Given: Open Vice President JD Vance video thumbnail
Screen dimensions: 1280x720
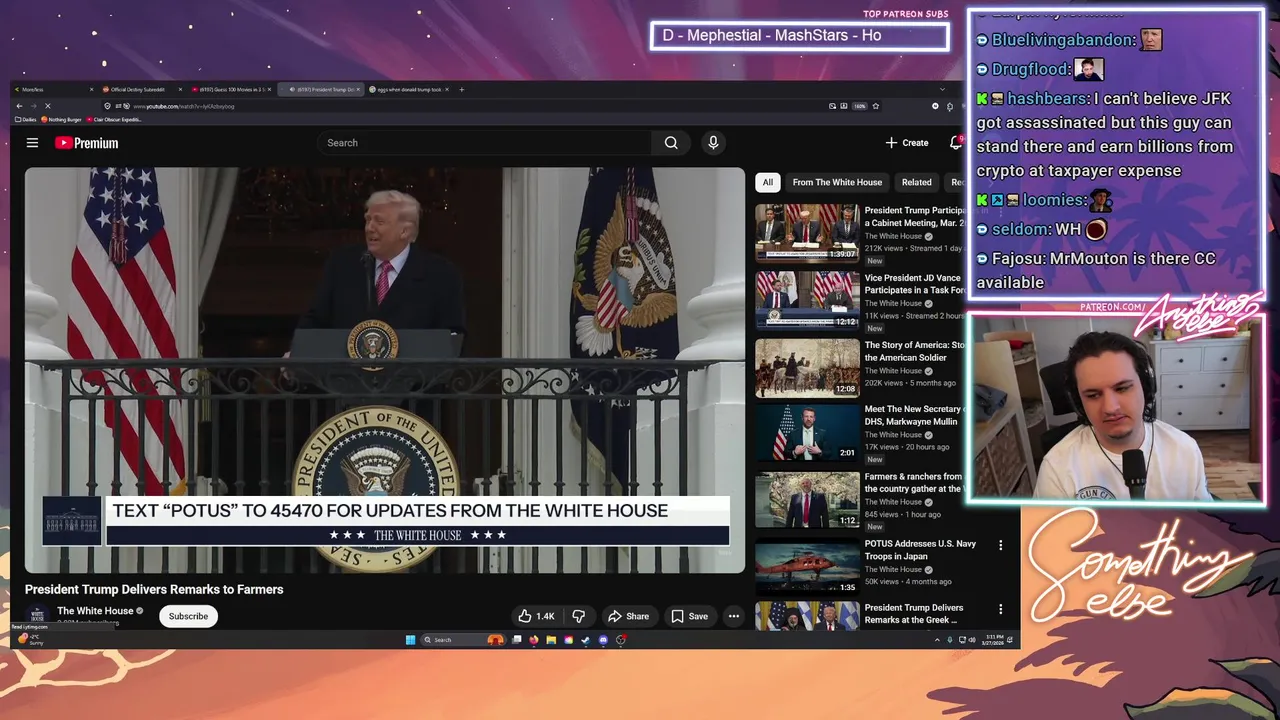Looking at the screenshot, I should tap(807, 300).
